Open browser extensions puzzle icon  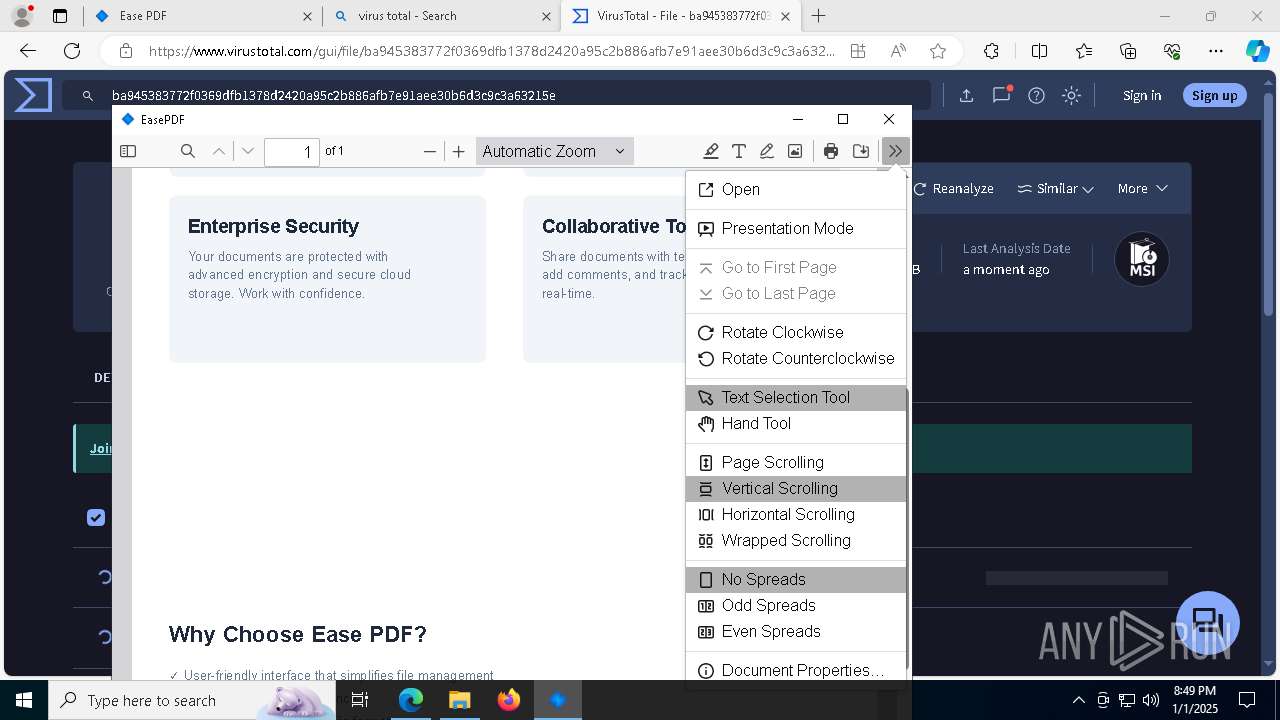[x=991, y=51]
